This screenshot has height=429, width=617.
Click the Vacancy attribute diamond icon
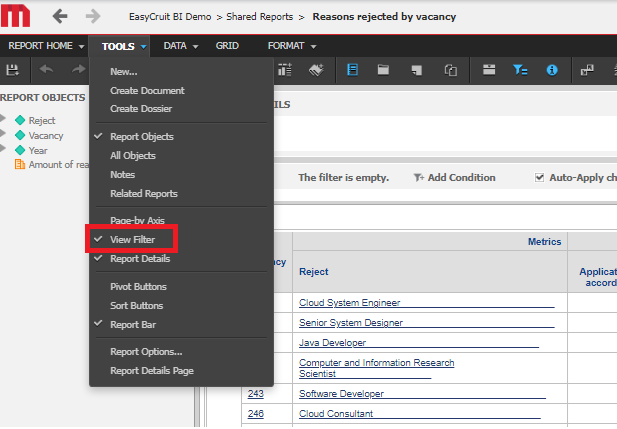pyautogui.click(x=20, y=135)
